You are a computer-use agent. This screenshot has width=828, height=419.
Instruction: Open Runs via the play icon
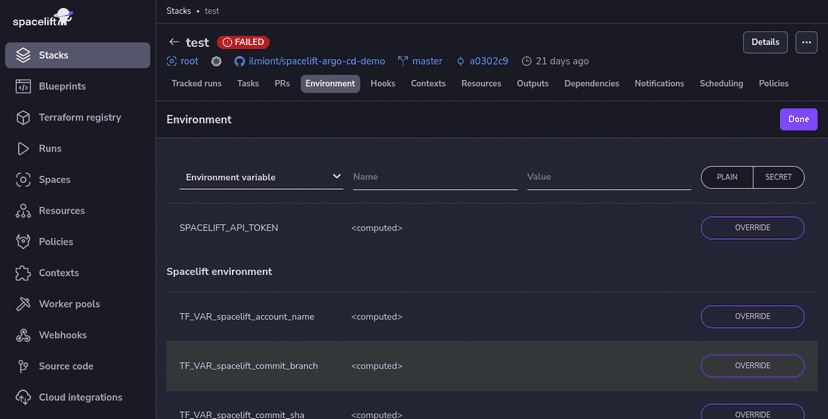click(x=23, y=148)
